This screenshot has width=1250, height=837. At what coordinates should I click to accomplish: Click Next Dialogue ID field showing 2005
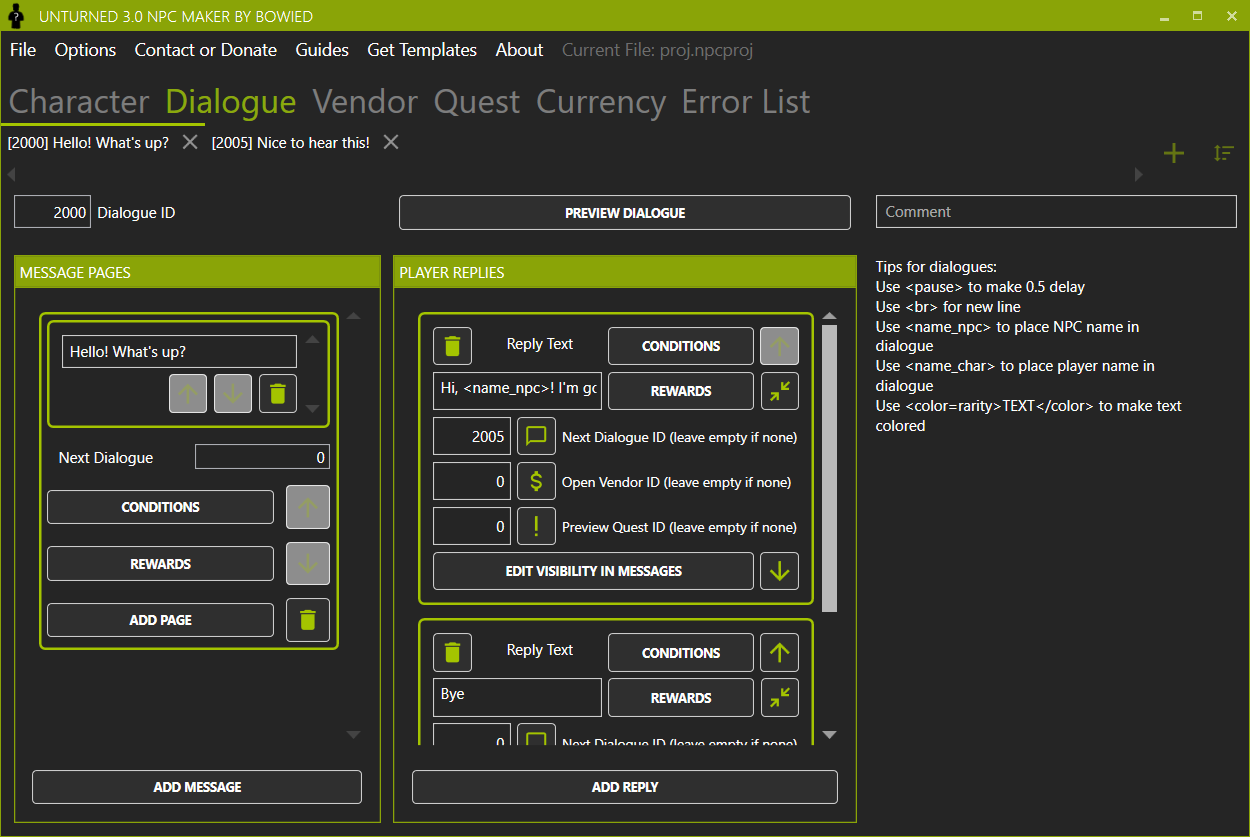[472, 436]
